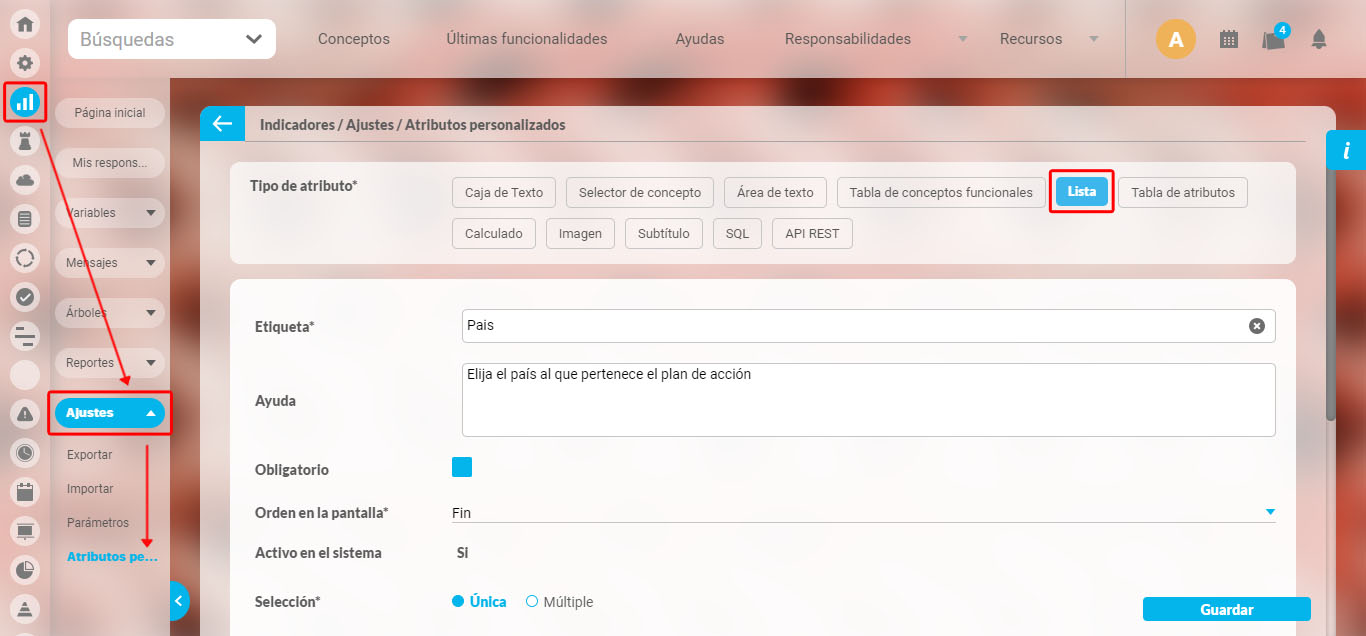Expand Orden en la pantalla dropdown
1366x636 pixels.
click(x=1269, y=512)
